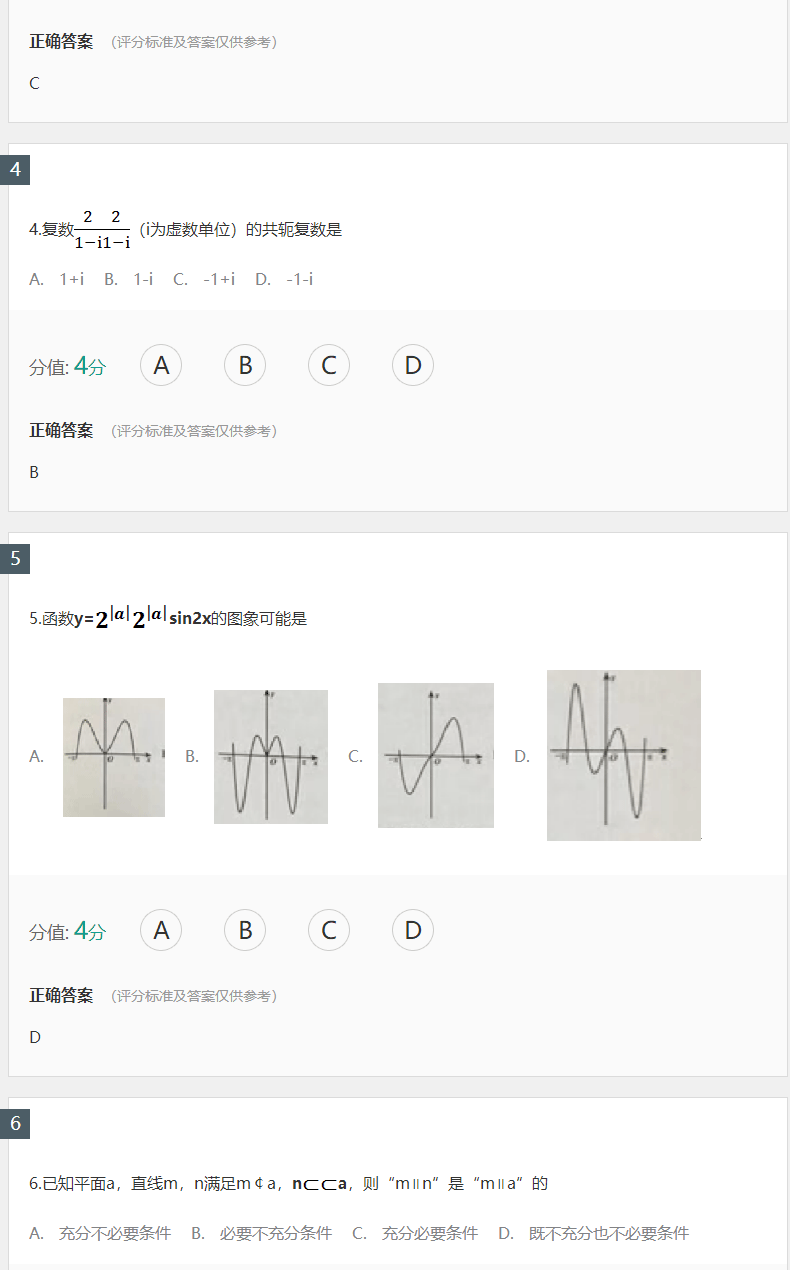Open graph thumbnail for option A

113,755
